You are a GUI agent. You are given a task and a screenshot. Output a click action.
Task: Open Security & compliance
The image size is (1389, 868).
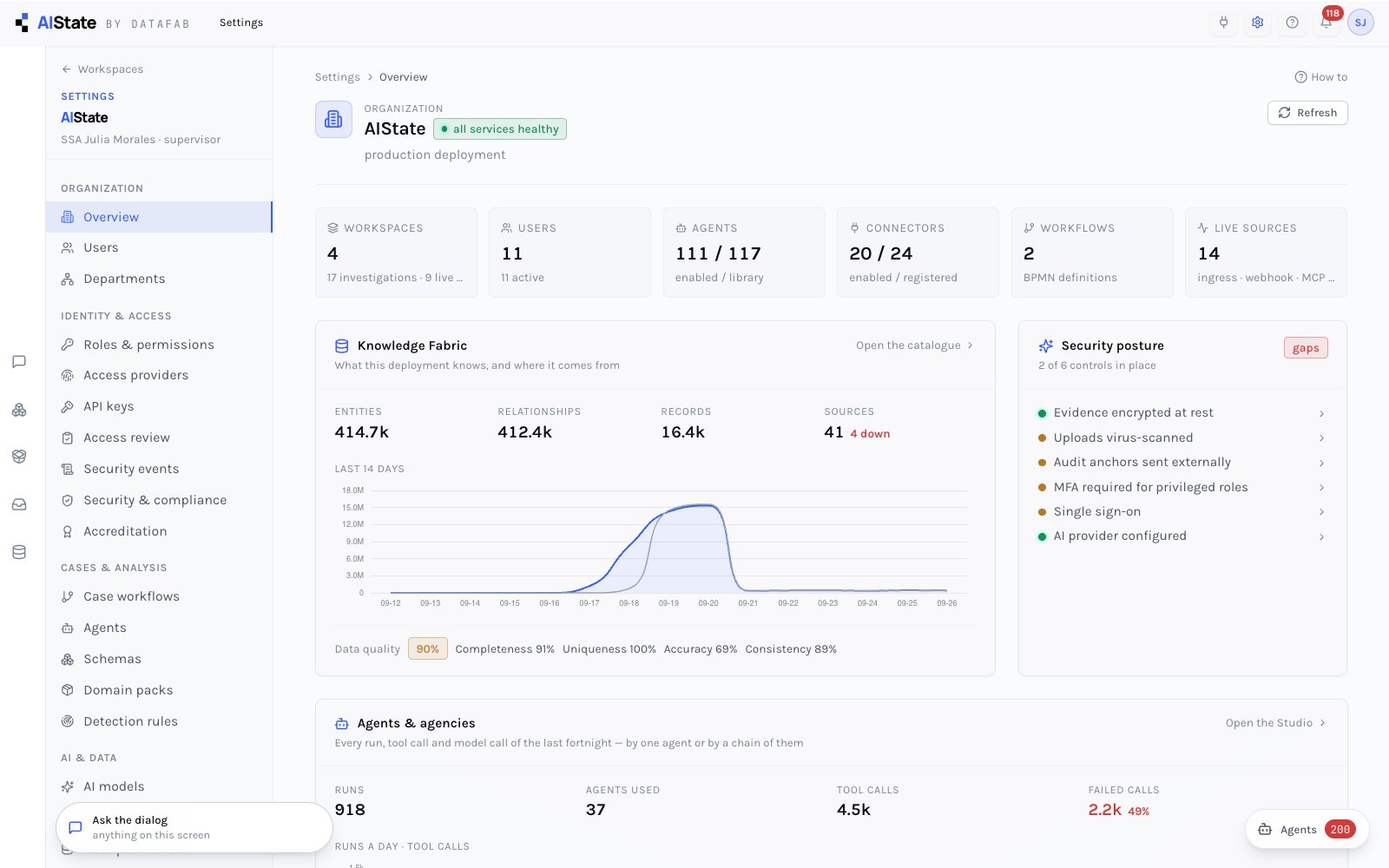pyautogui.click(x=159, y=500)
